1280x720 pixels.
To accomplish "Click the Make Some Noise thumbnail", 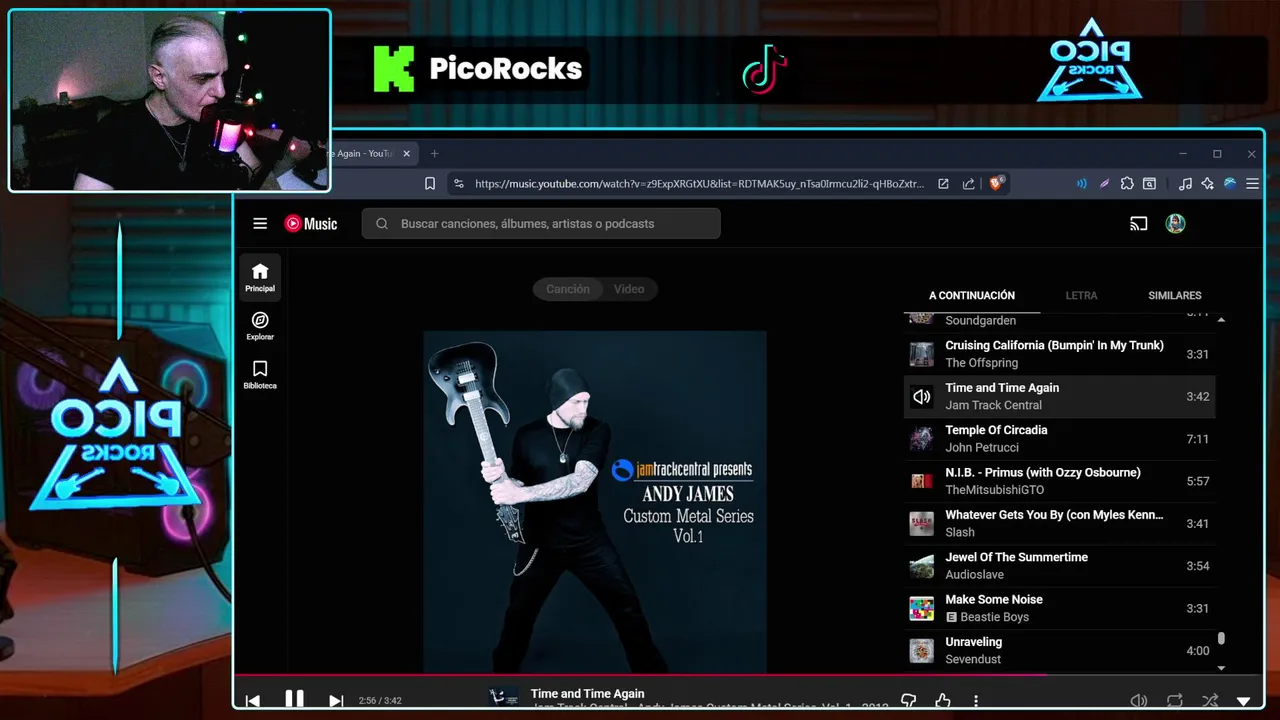I will [921, 608].
